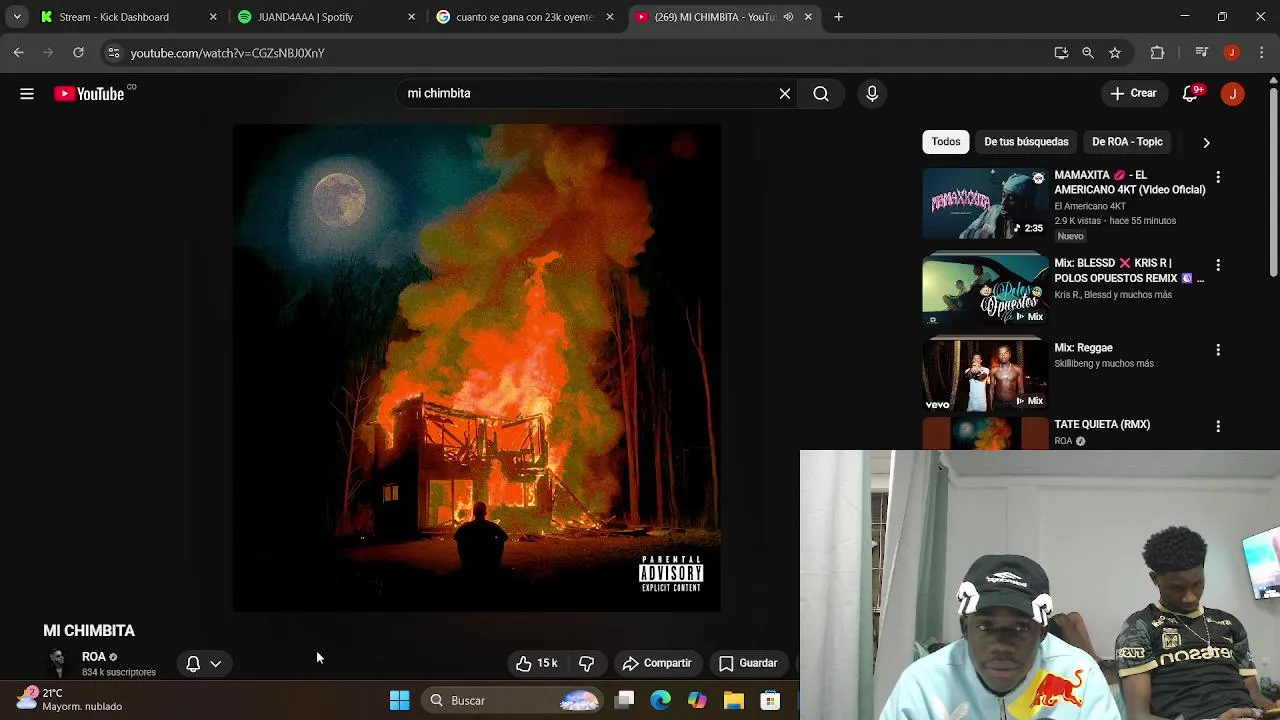Open File Explorer from taskbar
Screen dimensions: 1280x720
coord(733,701)
